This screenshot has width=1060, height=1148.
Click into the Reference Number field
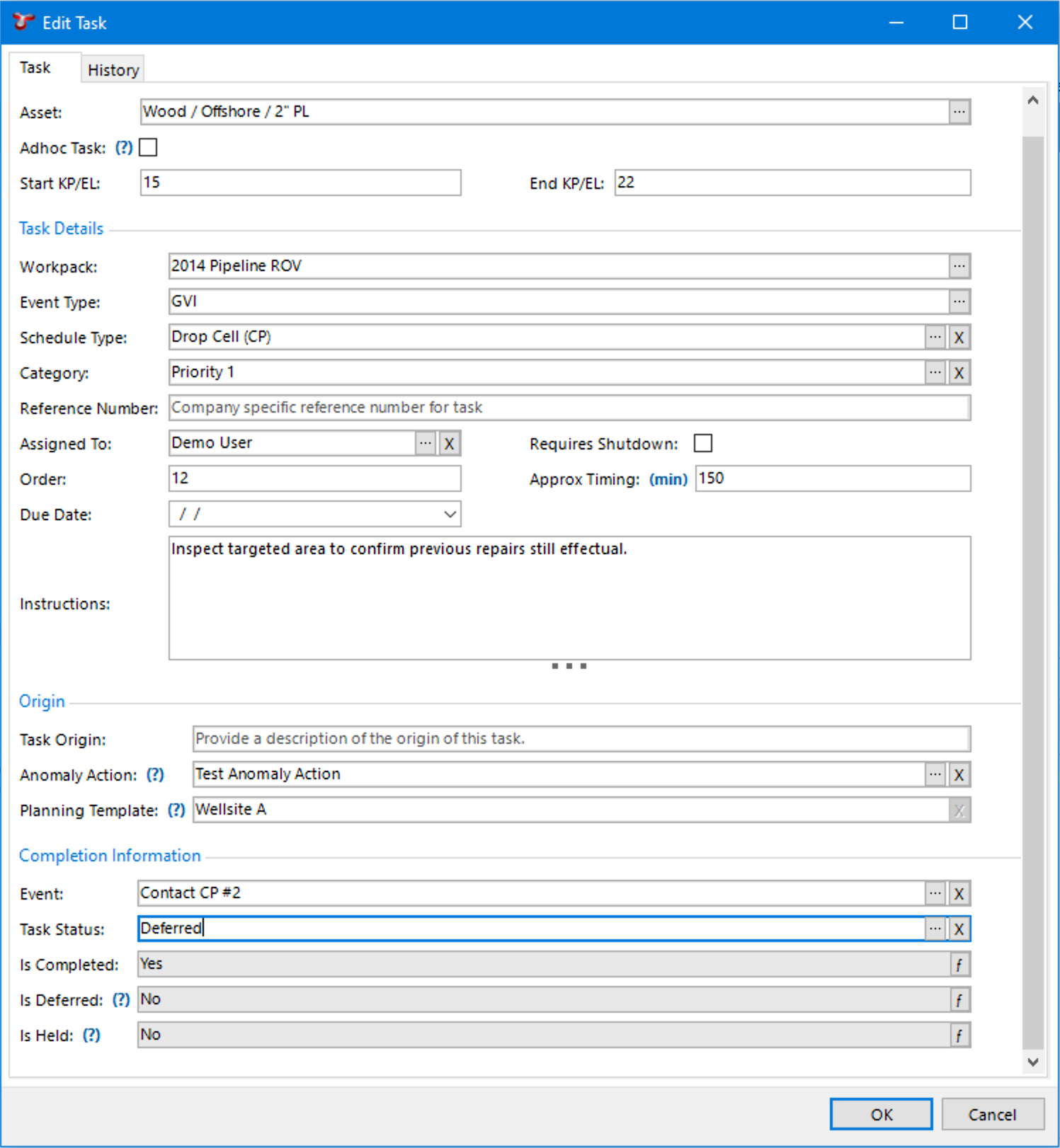click(x=569, y=408)
